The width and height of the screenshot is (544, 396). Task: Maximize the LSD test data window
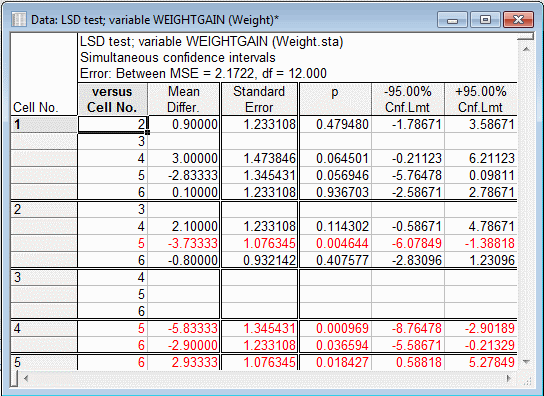tap(485, 19)
